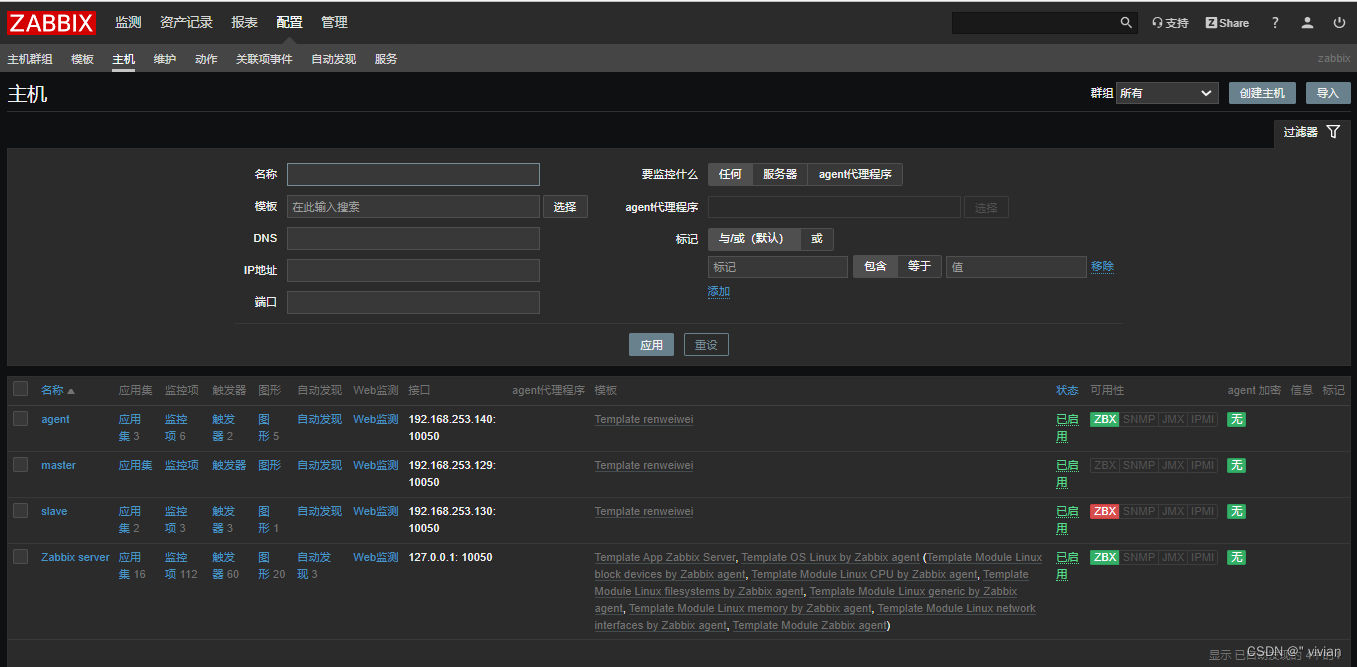
Task: Open the 管理 menu
Action: click(x=335, y=23)
